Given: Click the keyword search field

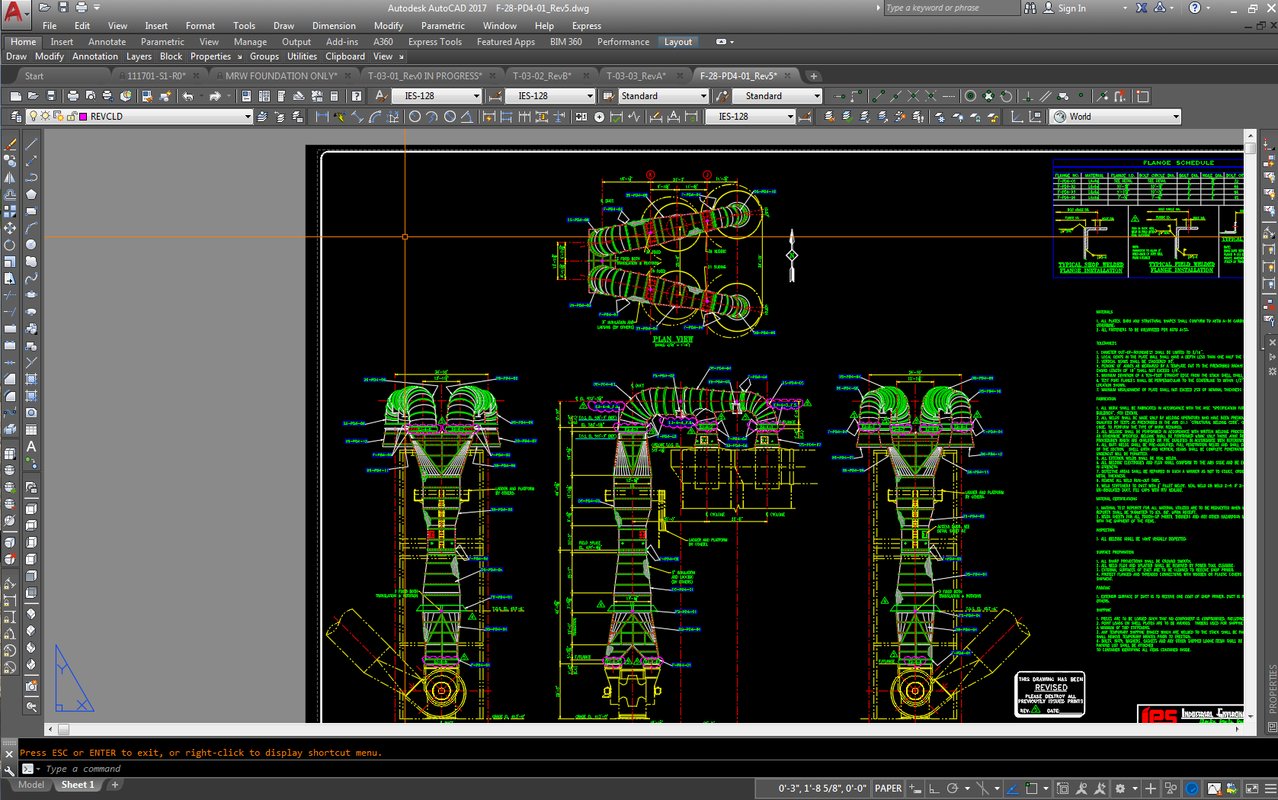Looking at the screenshot, I should coord(952,8).
